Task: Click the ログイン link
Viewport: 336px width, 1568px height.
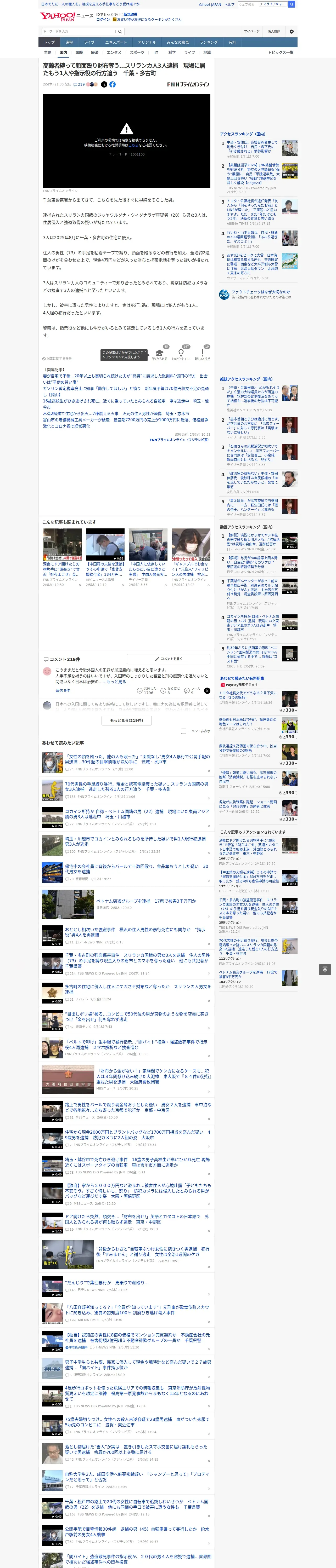Action: coord(103,20)
